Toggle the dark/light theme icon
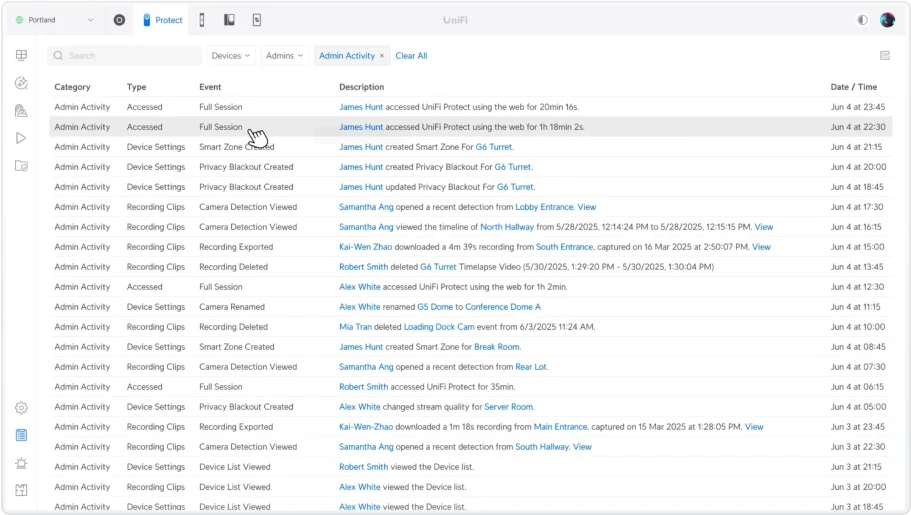 (x=862, y=20)
